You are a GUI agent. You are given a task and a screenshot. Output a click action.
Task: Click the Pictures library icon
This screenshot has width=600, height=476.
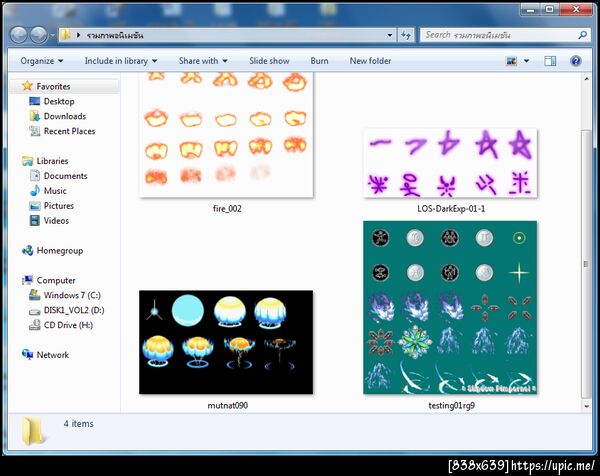pyautogui.click(x=35, y=206)
